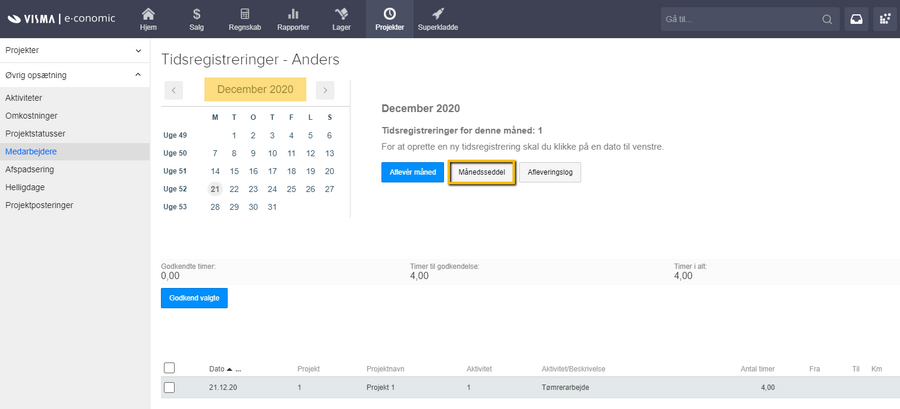This screenshot has width=900, height=409.
Task: Tick the select-all checkbox in table header
Action: click(x=169, y=368)
